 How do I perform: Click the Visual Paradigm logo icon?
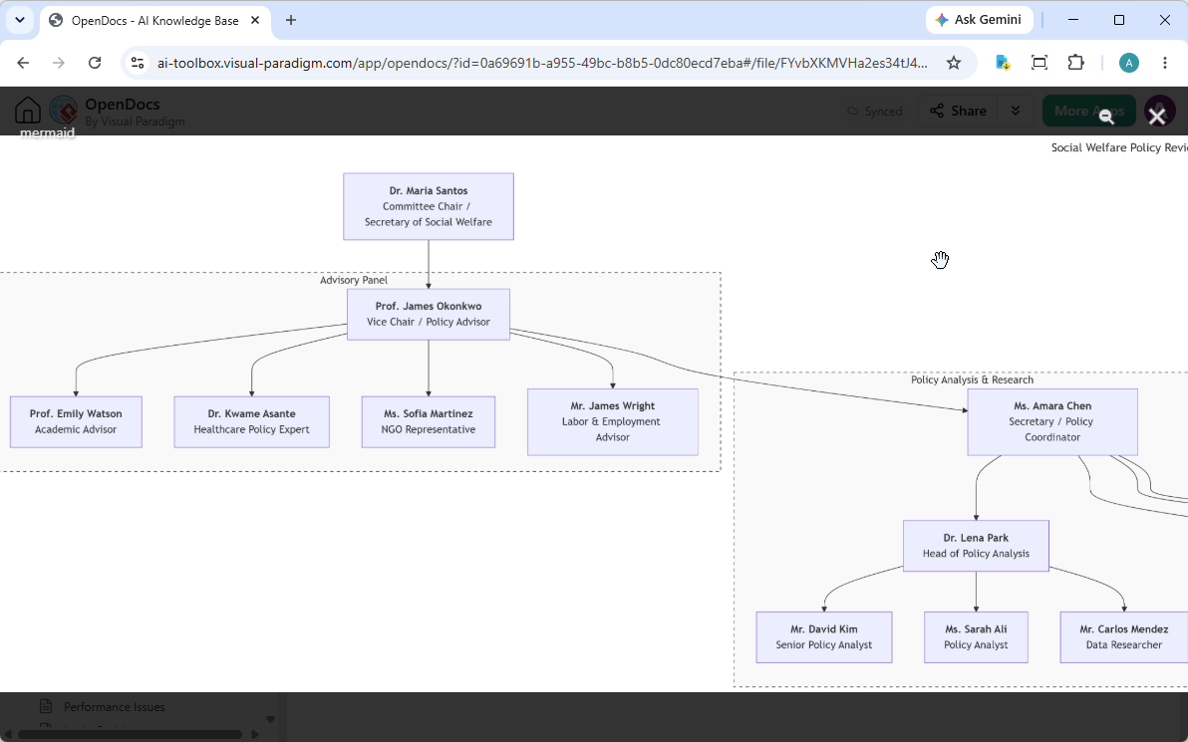click(64, 111)
